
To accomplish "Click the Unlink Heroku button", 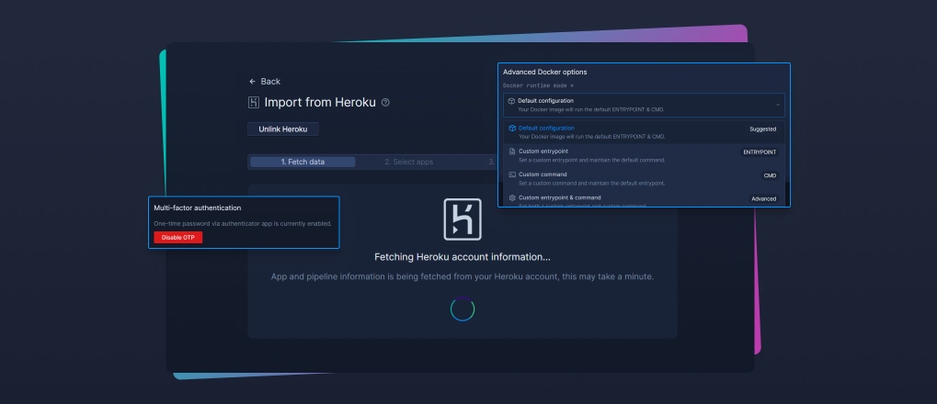I will coord(283,129).
